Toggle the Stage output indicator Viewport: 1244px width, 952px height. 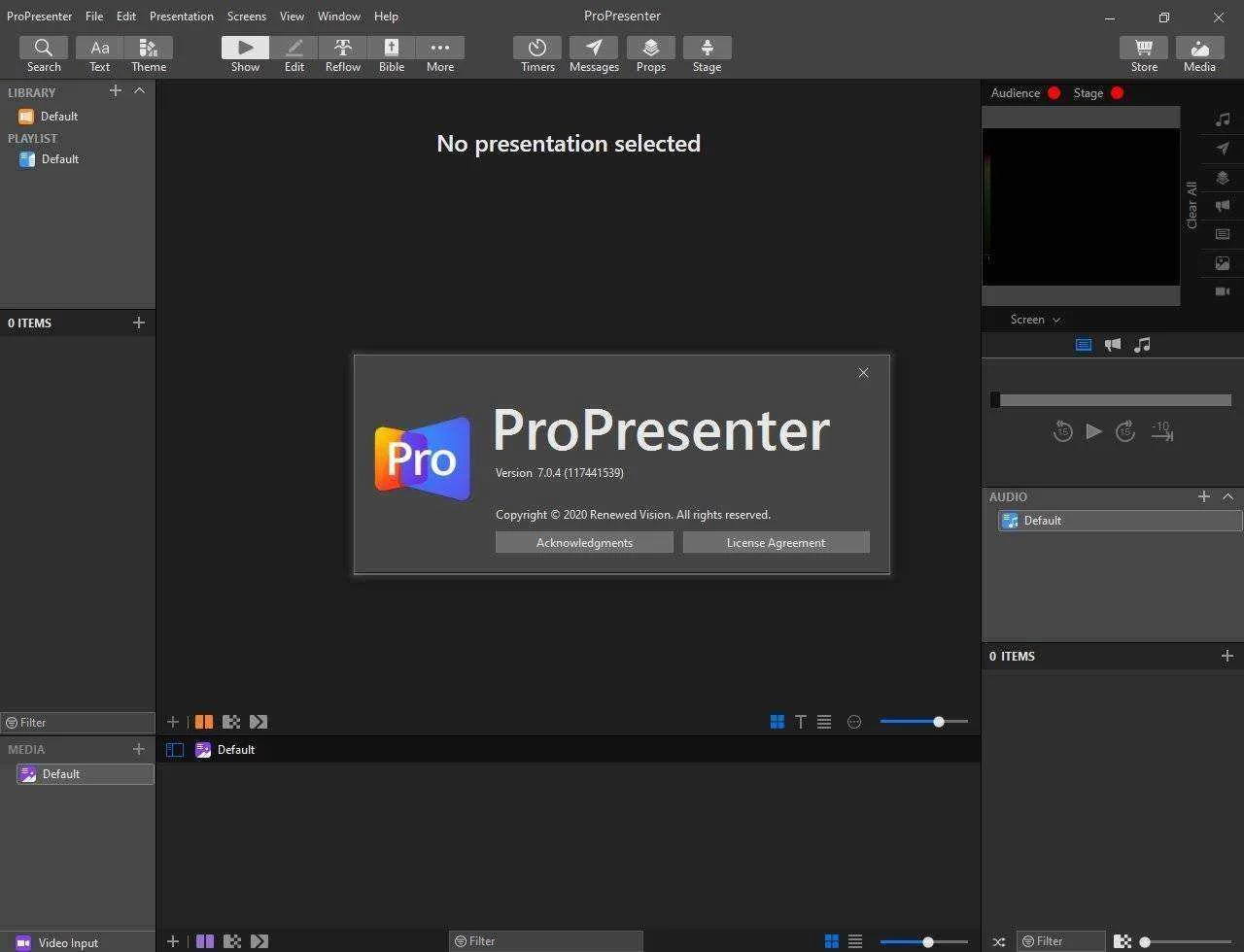point(1117,93)
